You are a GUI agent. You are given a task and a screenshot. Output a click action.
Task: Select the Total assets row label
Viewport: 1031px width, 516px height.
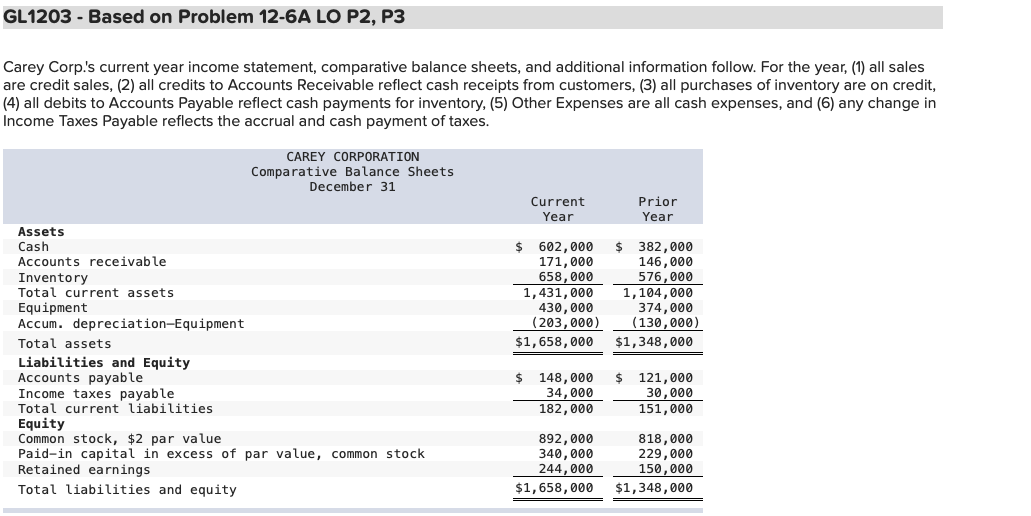tap(64, 343)
